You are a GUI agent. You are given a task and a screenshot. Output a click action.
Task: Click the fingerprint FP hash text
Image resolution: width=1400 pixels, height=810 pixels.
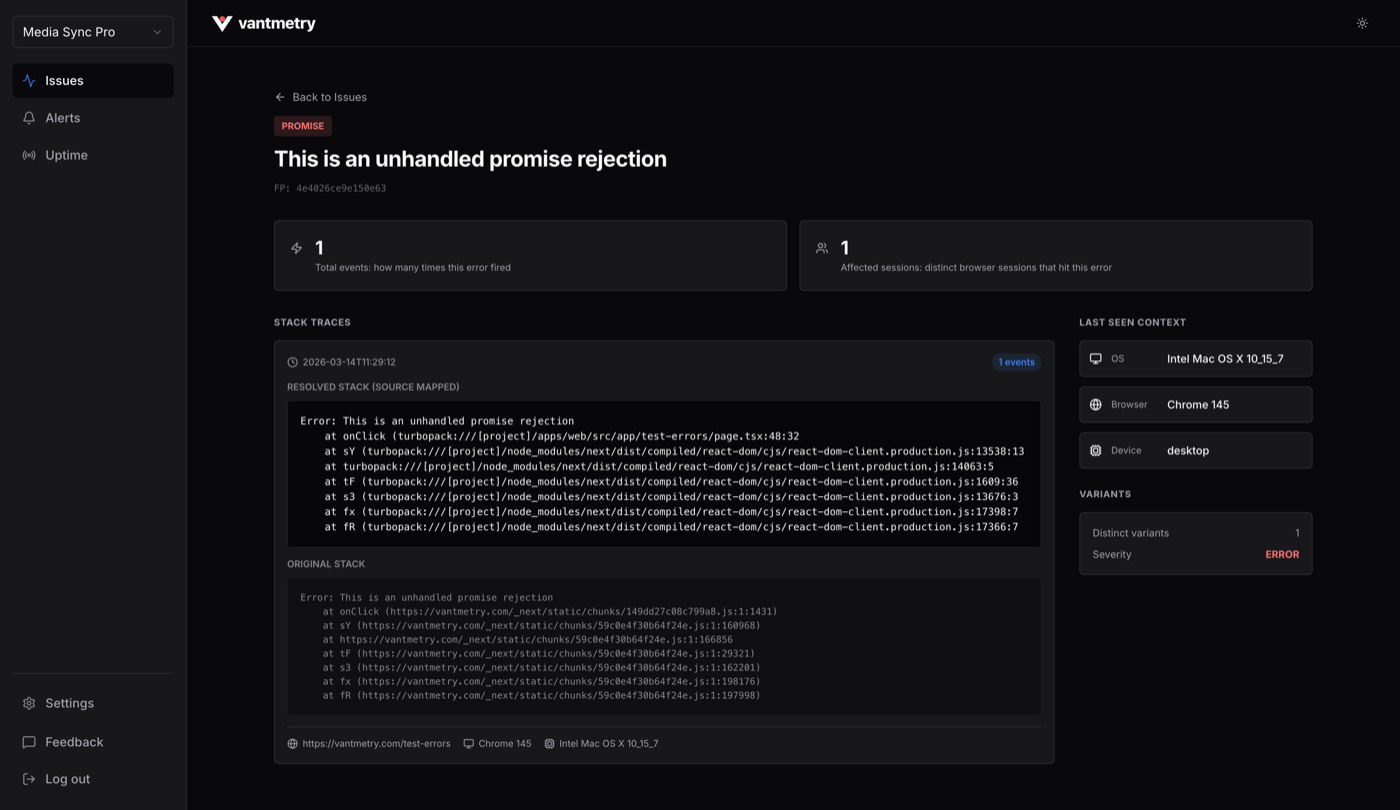(330, 188)
